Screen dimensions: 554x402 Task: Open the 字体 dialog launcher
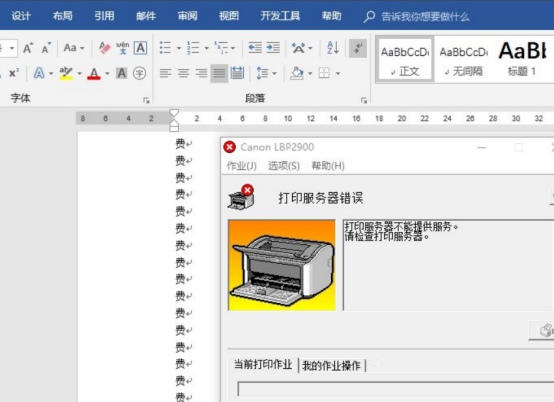coord(146,101)
